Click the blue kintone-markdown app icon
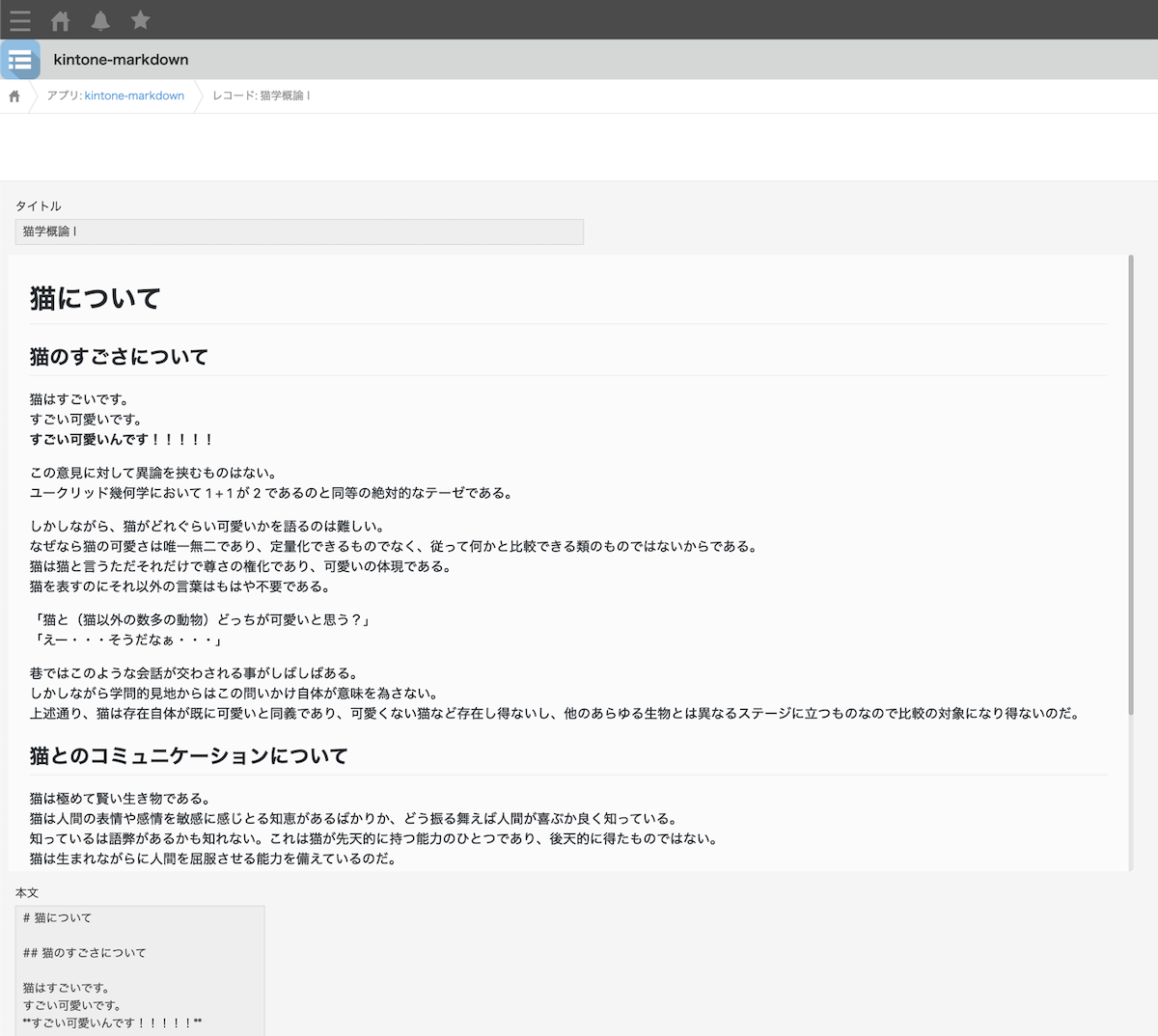 point(20,59)
